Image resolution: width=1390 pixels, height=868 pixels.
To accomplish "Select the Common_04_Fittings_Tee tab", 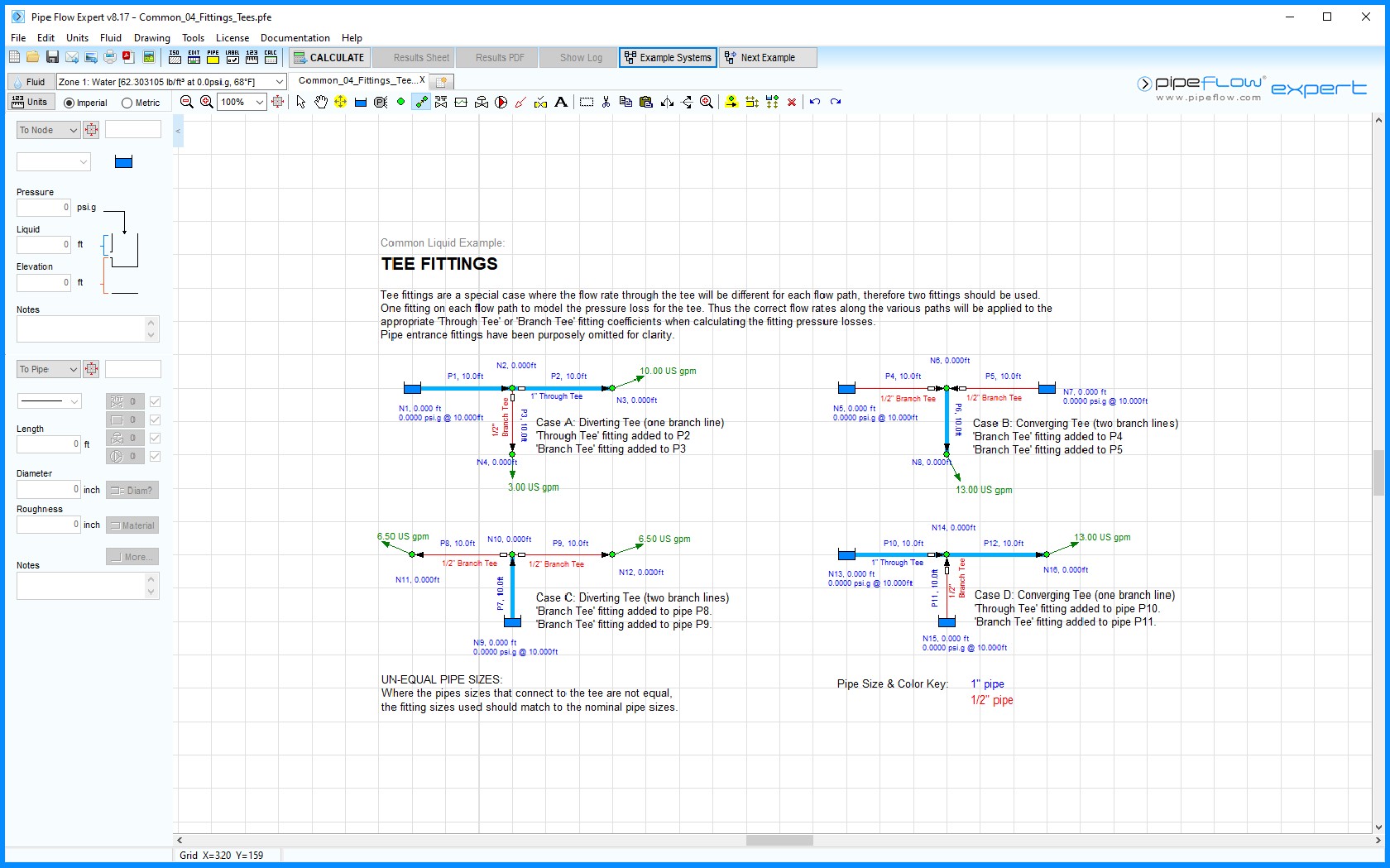I will [x=361, y=80].
